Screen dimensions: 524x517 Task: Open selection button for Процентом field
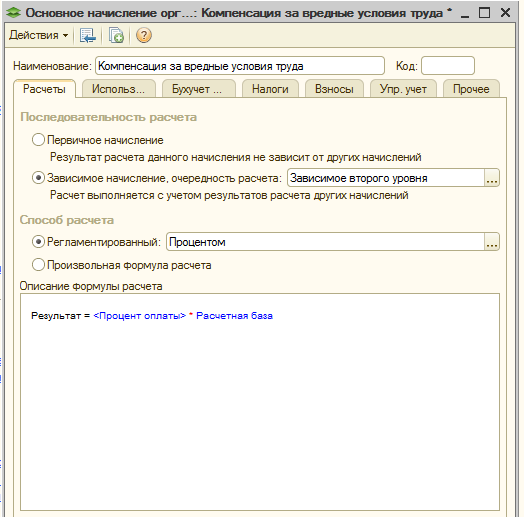(x=492, y=242)
